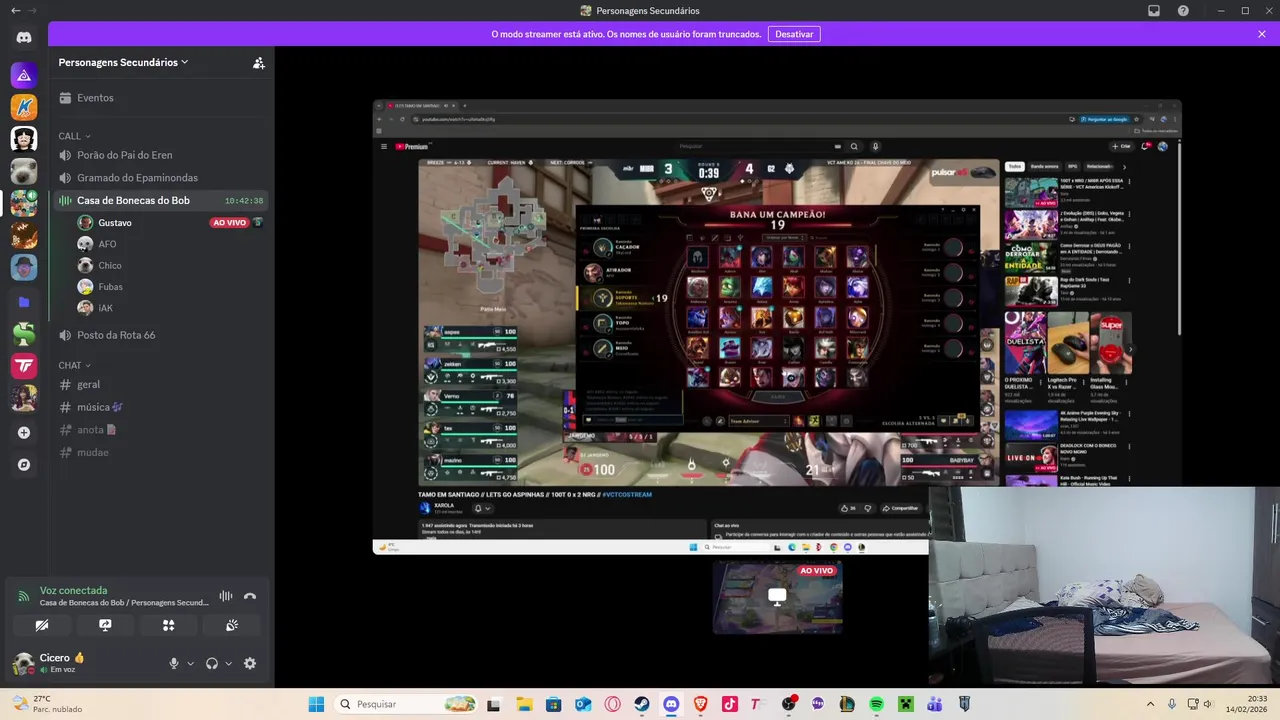This screenshot has width=1280, height=720.
Task: Turn on camera in voice panel
Action: 42,625
